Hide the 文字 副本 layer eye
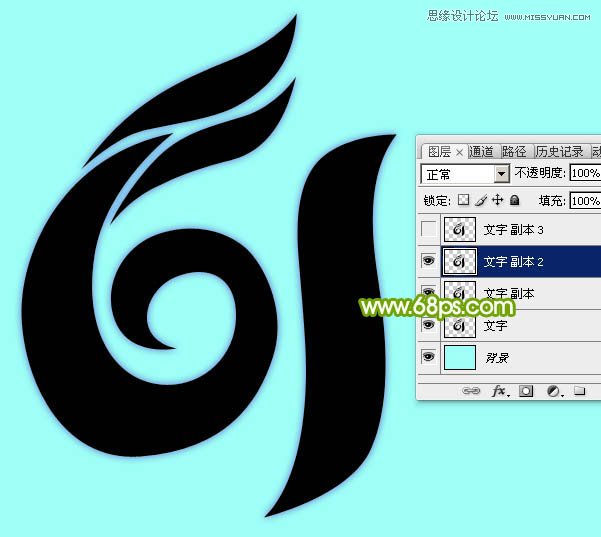This screenshot has width=601, height=537. point(429,292)
